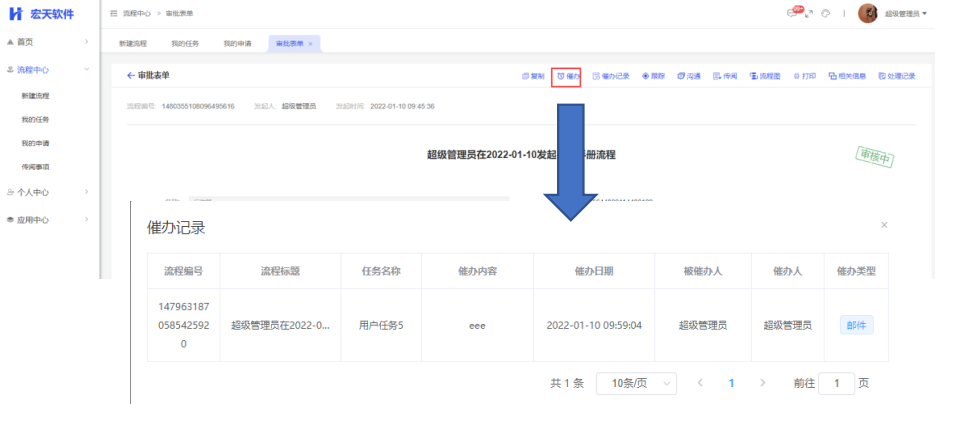
Task: Switch to the 我的任务 tab
Action: point(186,44)
